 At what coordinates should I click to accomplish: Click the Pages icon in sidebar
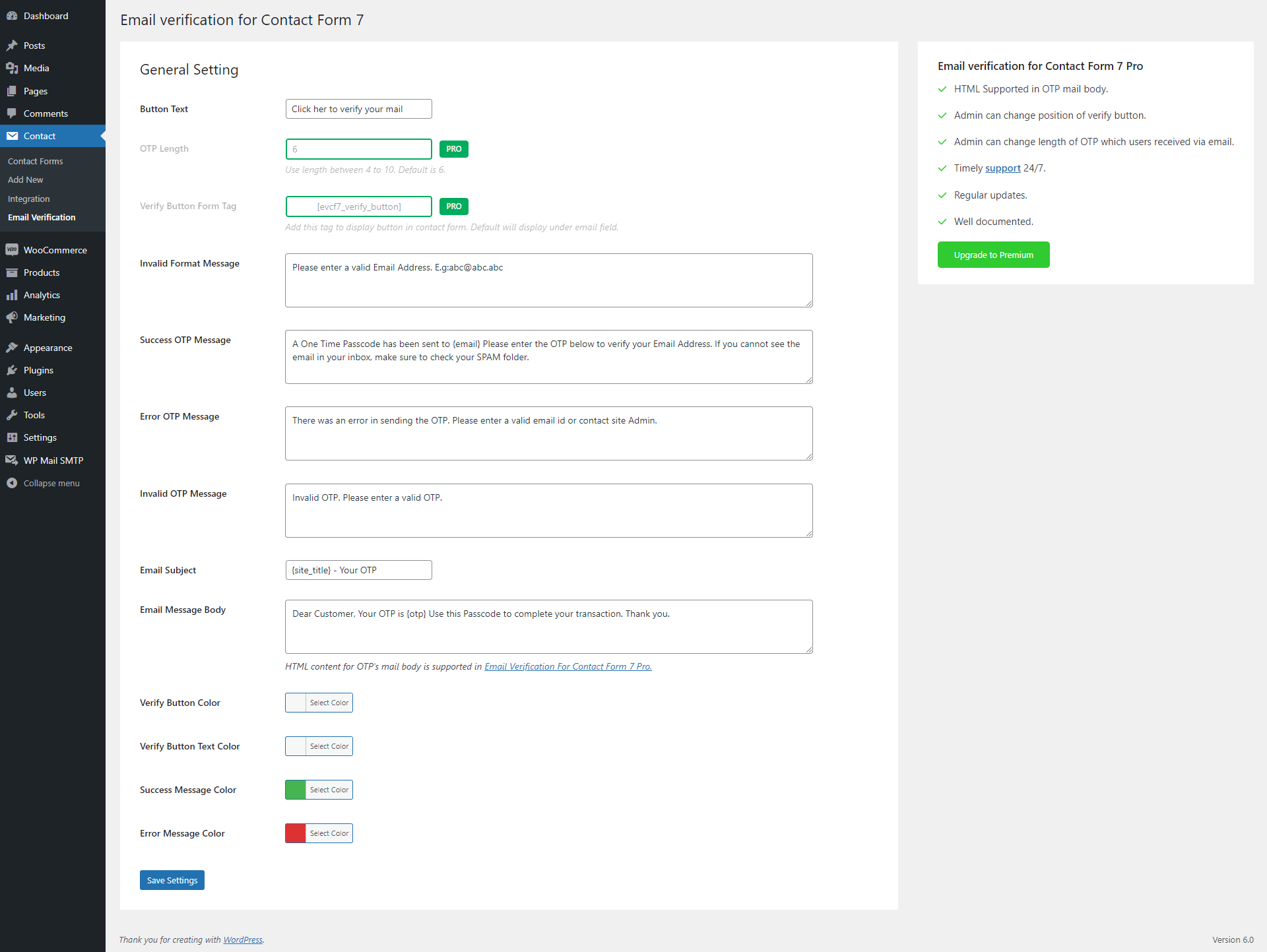click(12, 91)
